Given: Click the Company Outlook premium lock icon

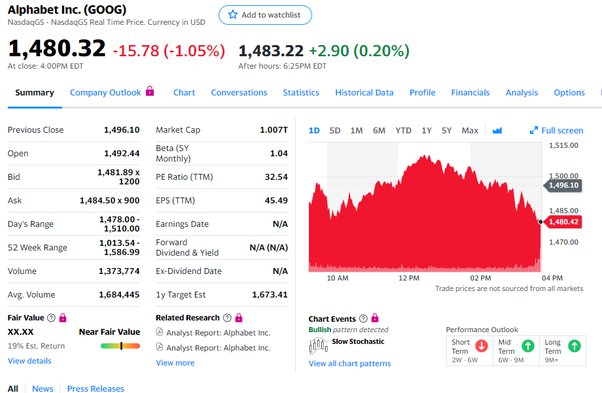Looking at the screenshot, I should pos(150,91).
